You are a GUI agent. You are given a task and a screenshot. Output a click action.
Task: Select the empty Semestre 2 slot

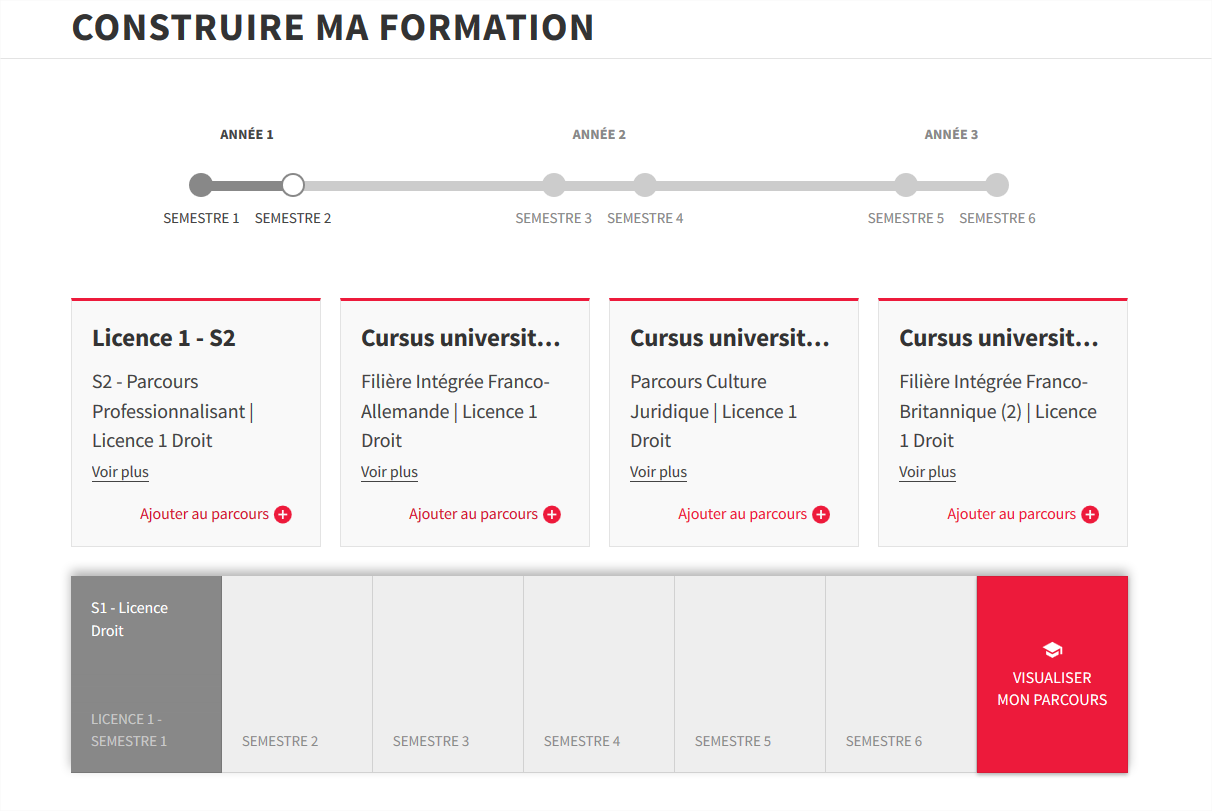[x=297, y=674]
